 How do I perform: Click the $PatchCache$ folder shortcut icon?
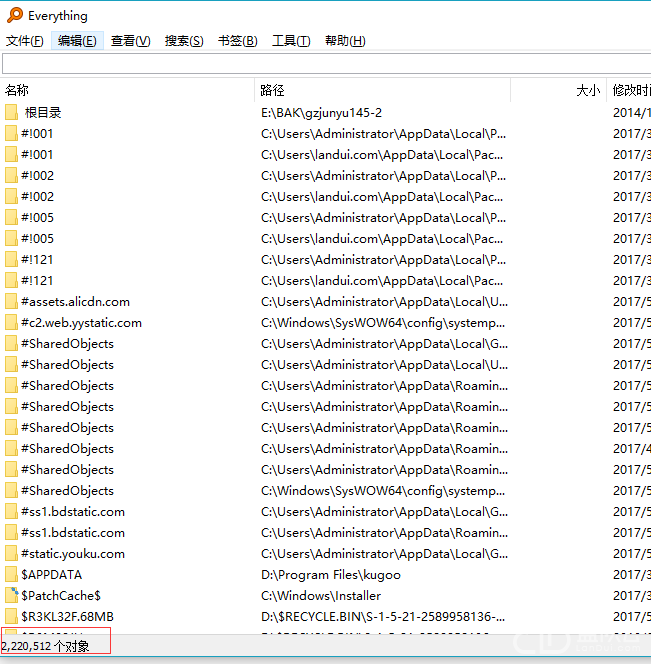tap(11, 595)
